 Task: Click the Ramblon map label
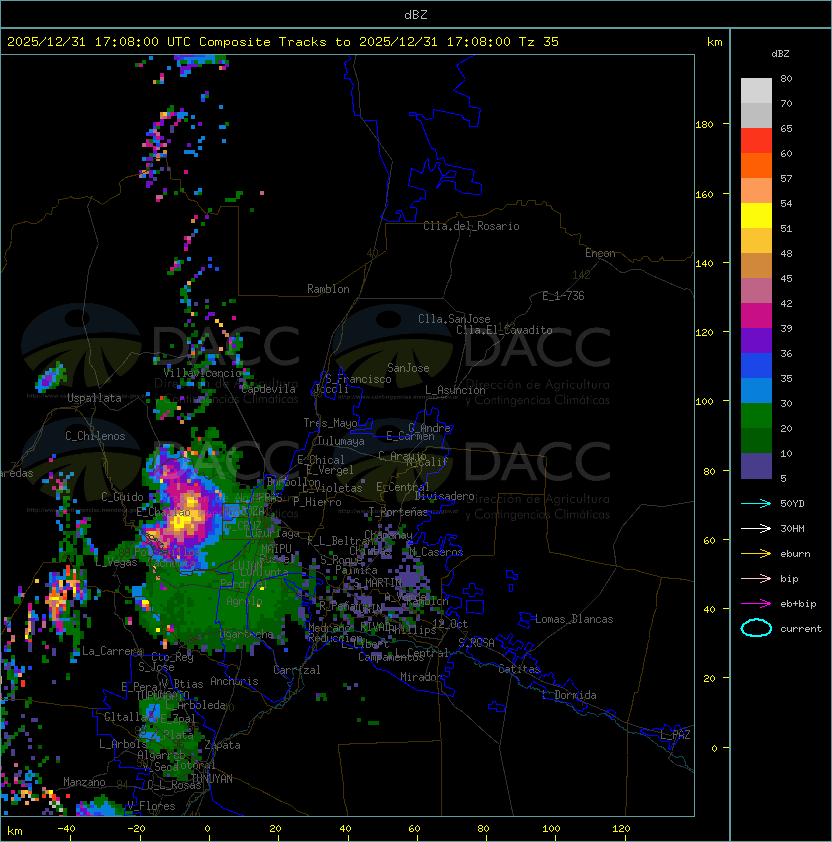coord(328,289)
